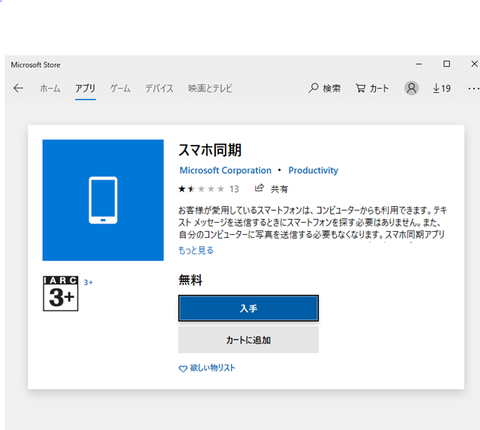Click the 入手 button to get the app
This screenshot has width=480, height=430.
(248, 308)
